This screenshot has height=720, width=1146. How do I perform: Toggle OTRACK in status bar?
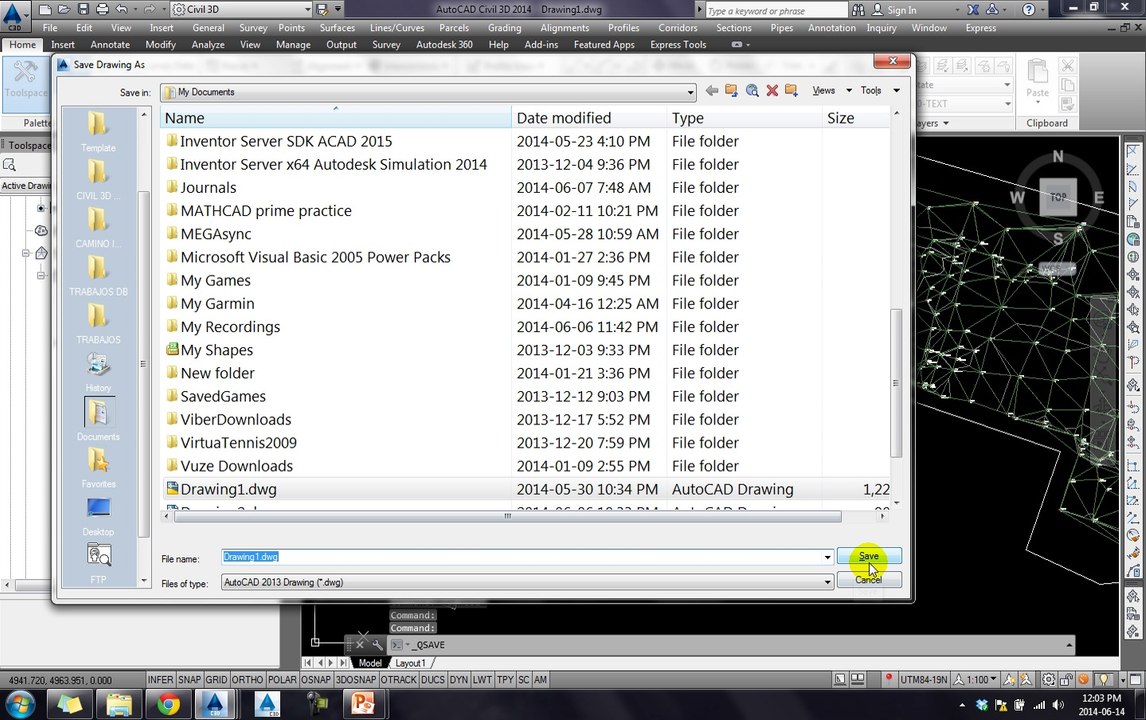point(398,679)
